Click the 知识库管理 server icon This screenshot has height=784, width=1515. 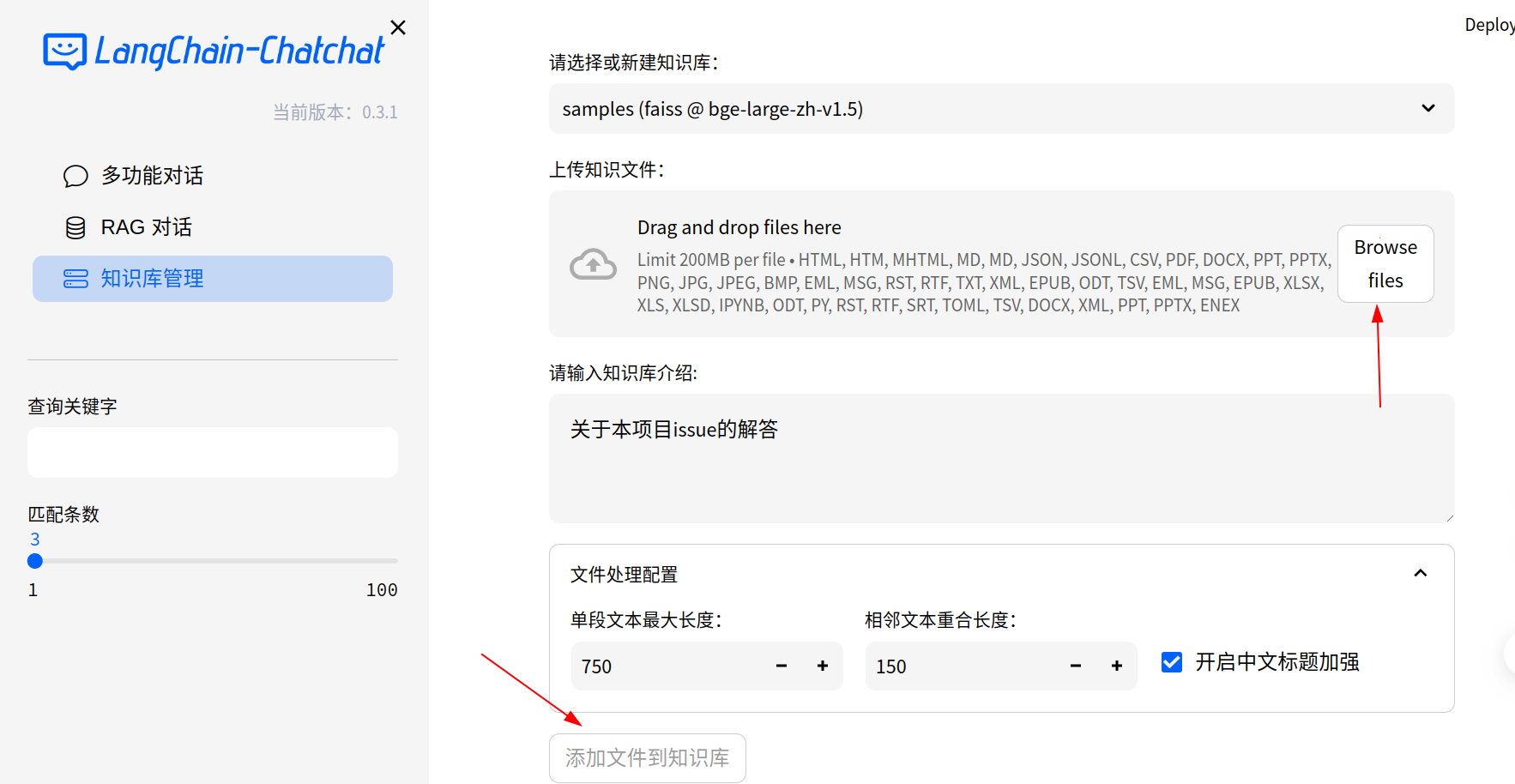tap(75, 279)
